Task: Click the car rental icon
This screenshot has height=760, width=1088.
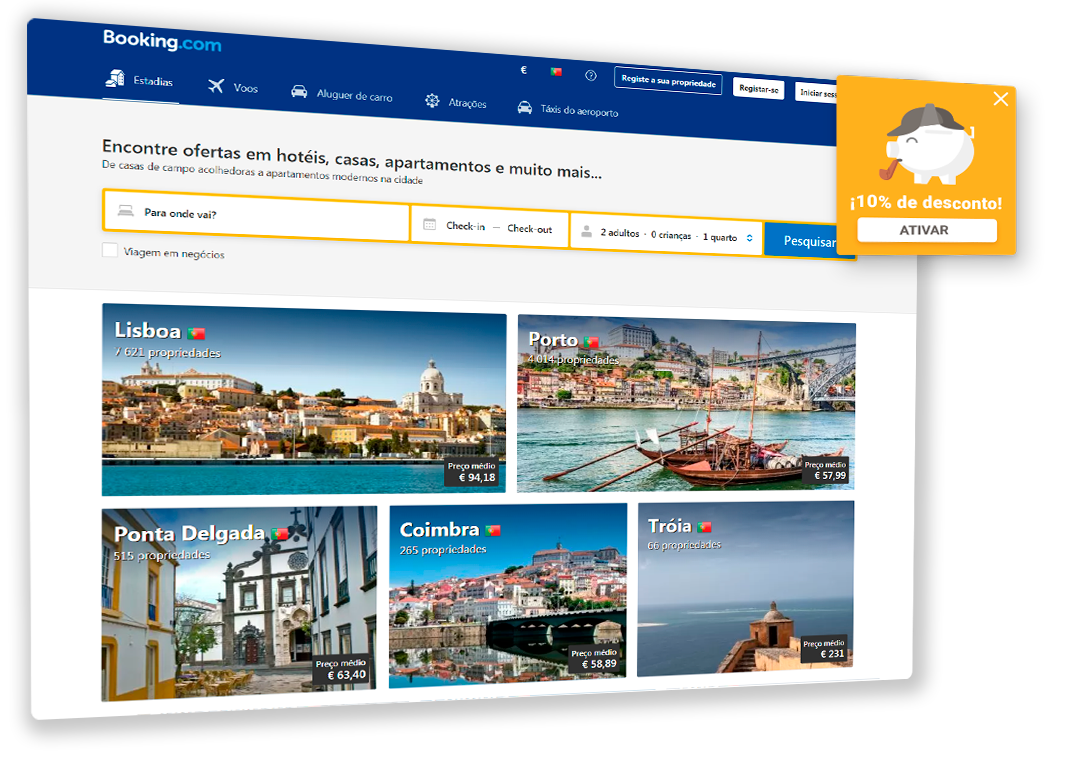Action: tap(299, 91)
